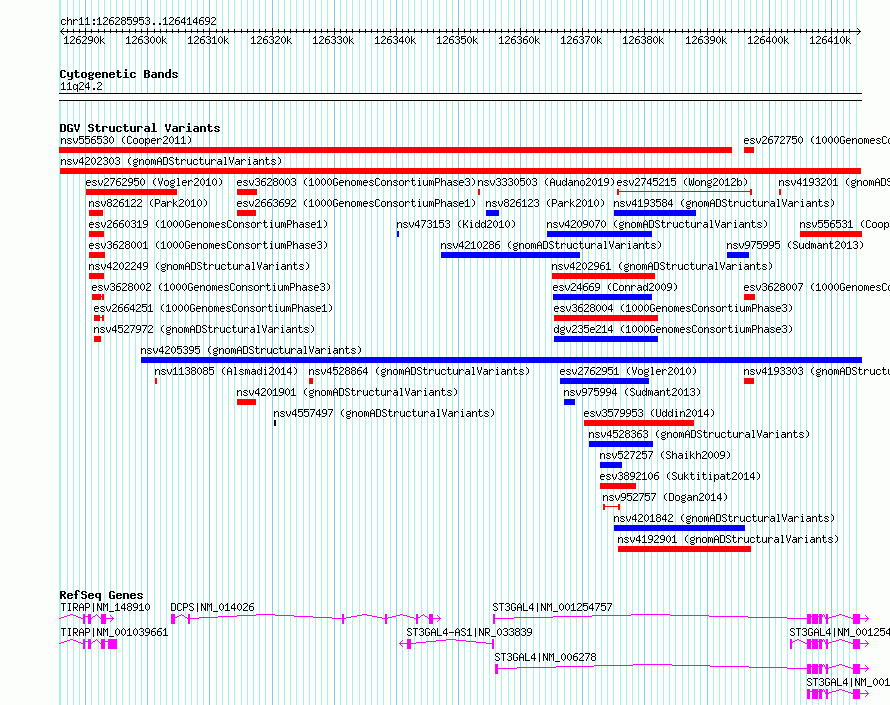
Task: Click nsv4205395 gnomAD variant label
Action: pos(251,350)
